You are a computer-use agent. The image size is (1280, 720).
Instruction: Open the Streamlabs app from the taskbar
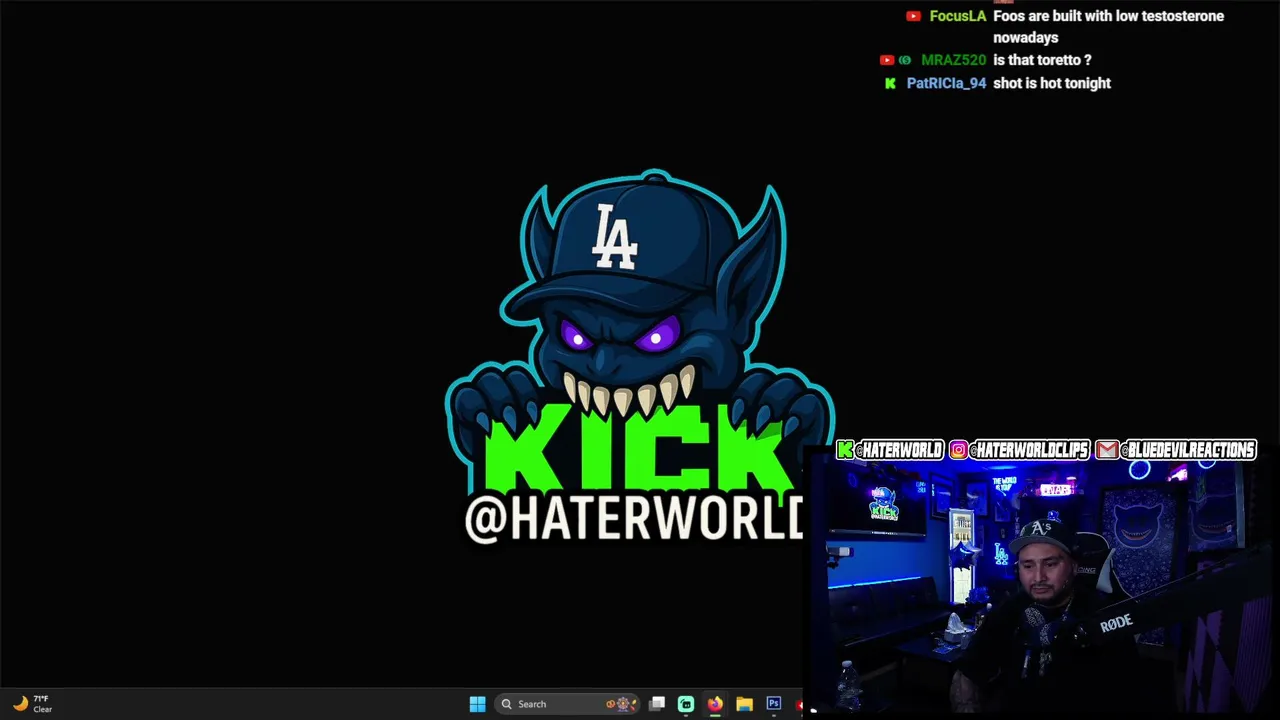click(x=686, y=704)
